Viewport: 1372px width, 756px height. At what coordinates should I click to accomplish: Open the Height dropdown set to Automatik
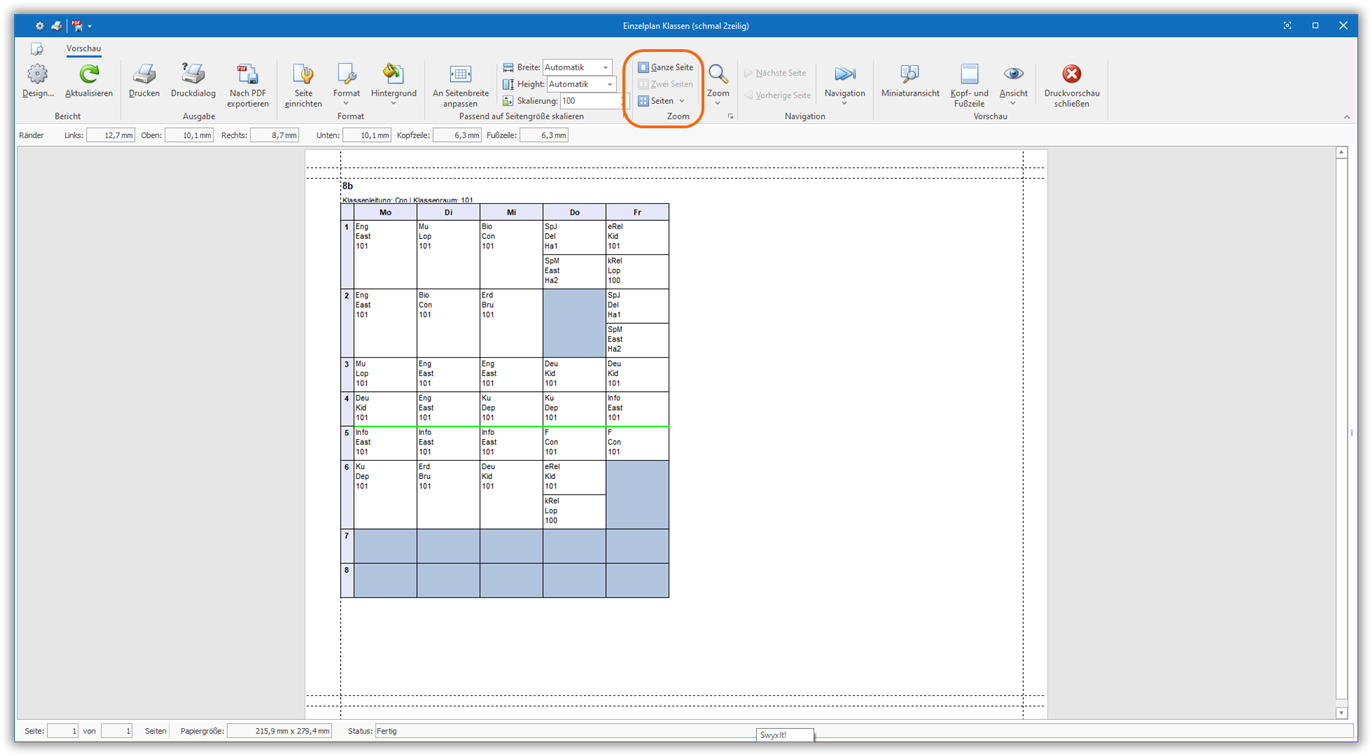[609, 85]
